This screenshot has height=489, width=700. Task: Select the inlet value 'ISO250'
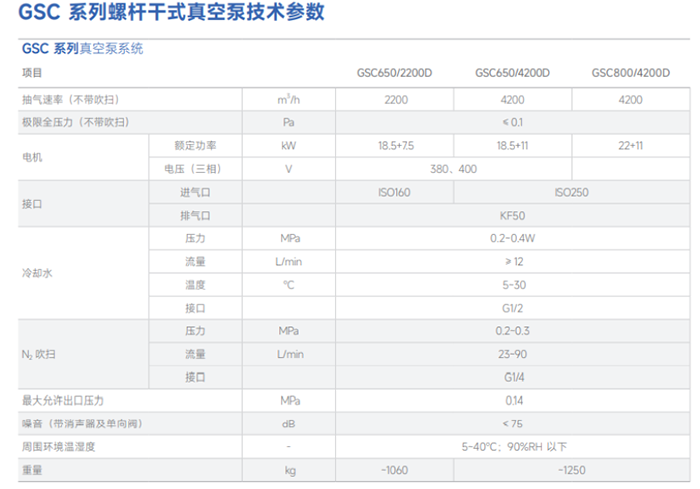pos(571,192)
